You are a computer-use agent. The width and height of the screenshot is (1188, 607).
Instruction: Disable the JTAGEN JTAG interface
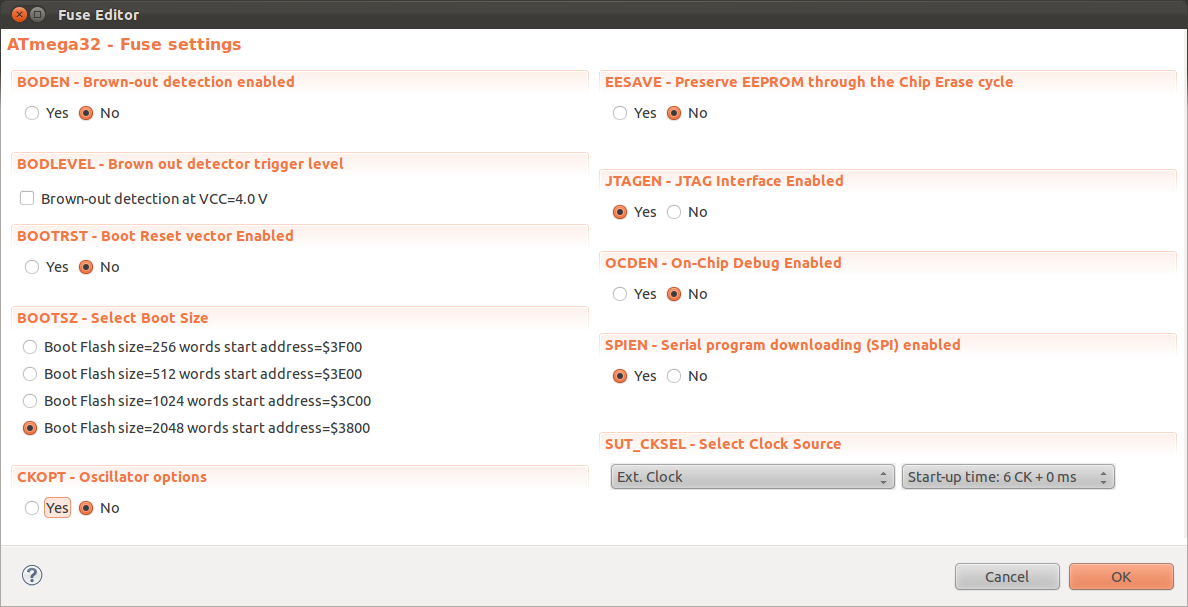[x=675, y=212]
